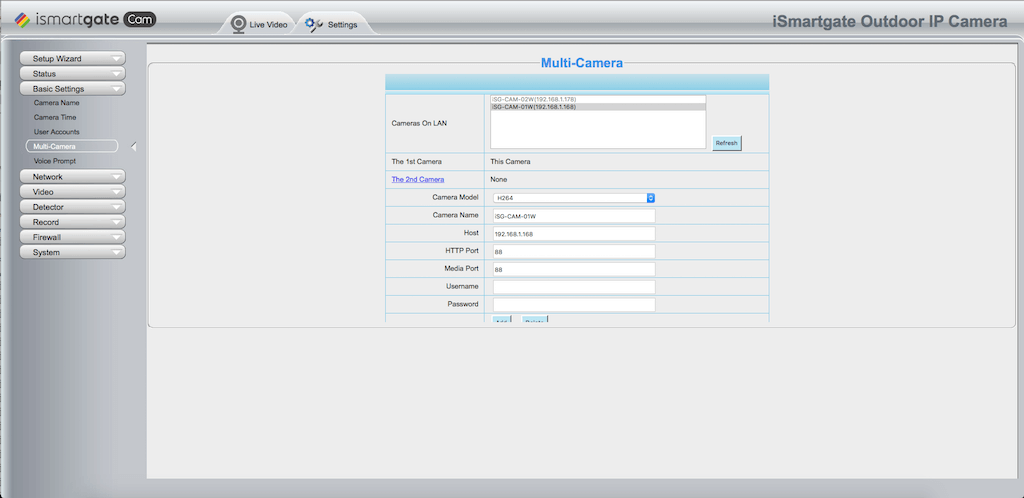Screen dimensions: 1024x498
Task: Click the 'This Camera' text
Action: pos(510,162)
